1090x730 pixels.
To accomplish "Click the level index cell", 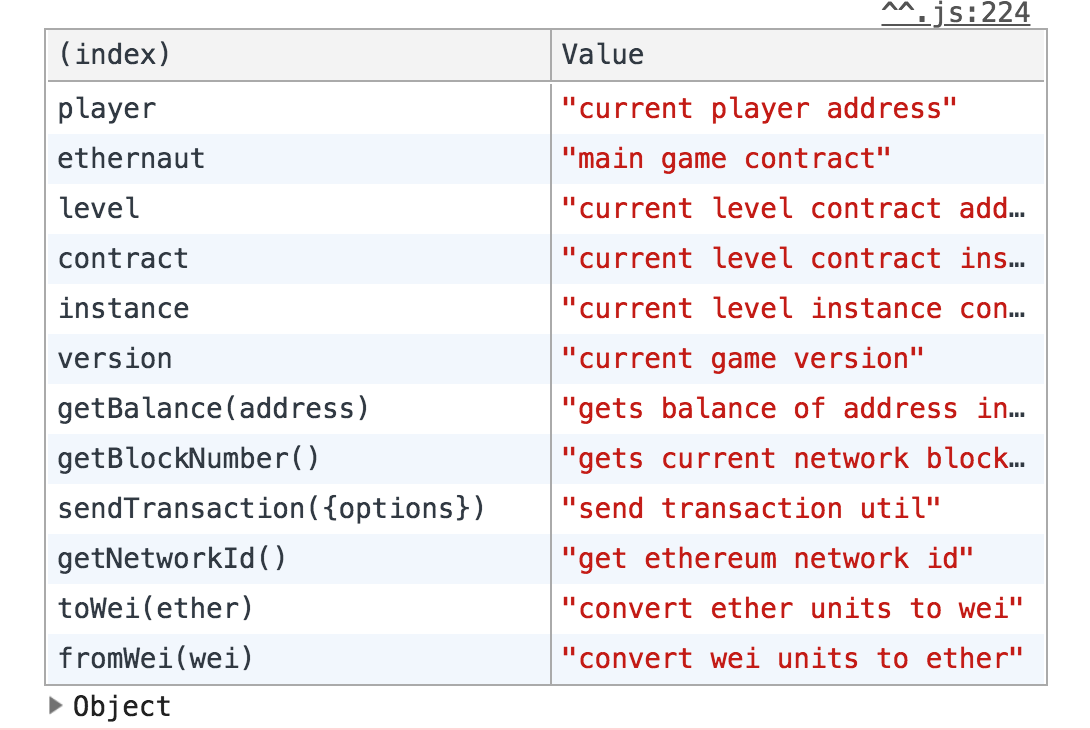I will click(299, 209).
